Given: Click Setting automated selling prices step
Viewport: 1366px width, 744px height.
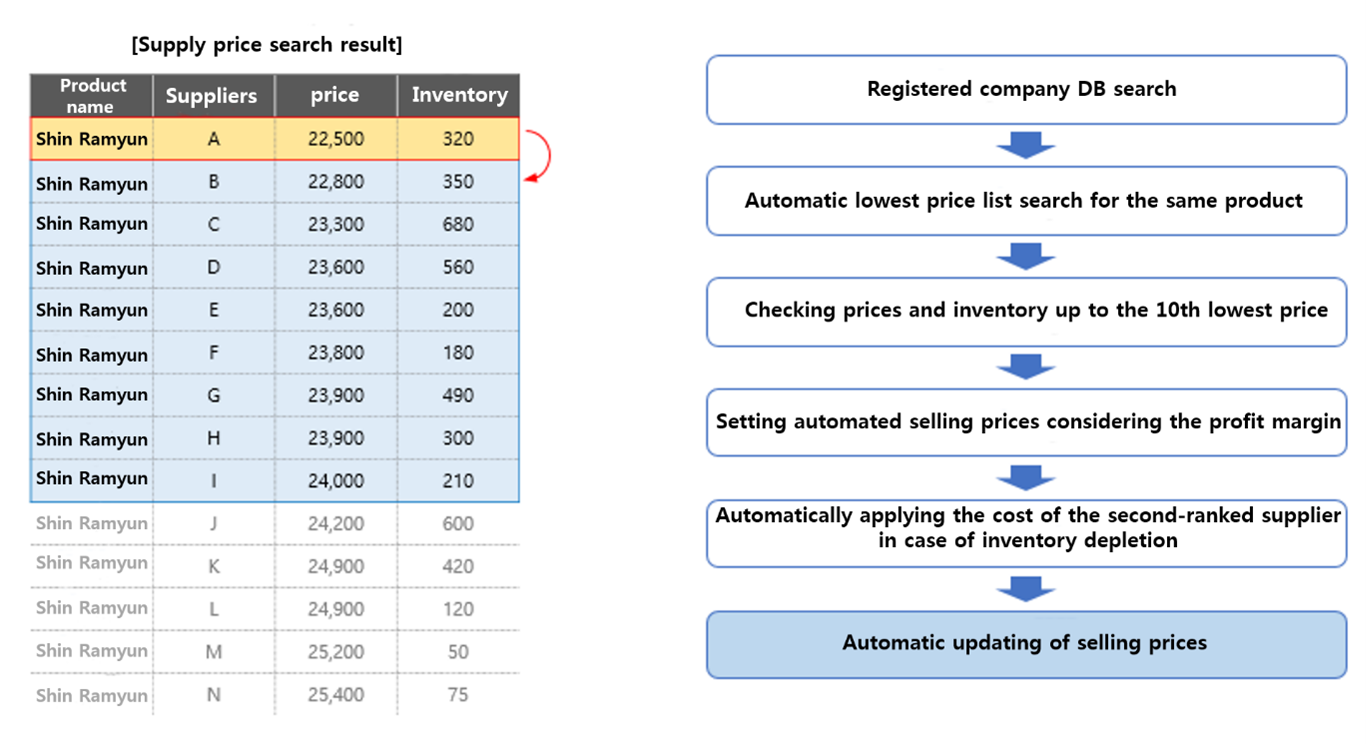Looking at the screenshot, I should [1026, 422].
